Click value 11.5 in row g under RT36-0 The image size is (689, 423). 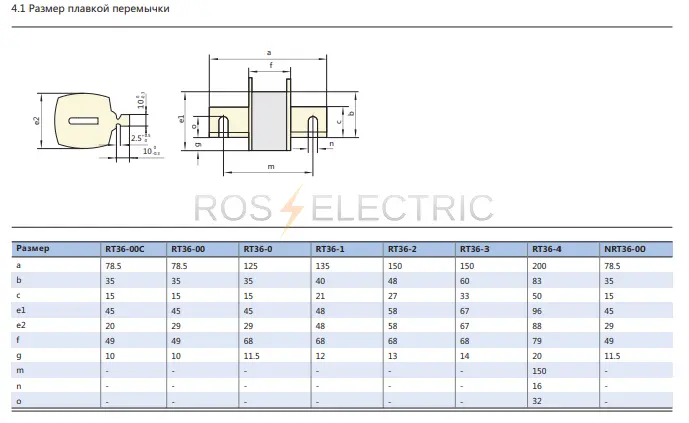pos(251,356)
